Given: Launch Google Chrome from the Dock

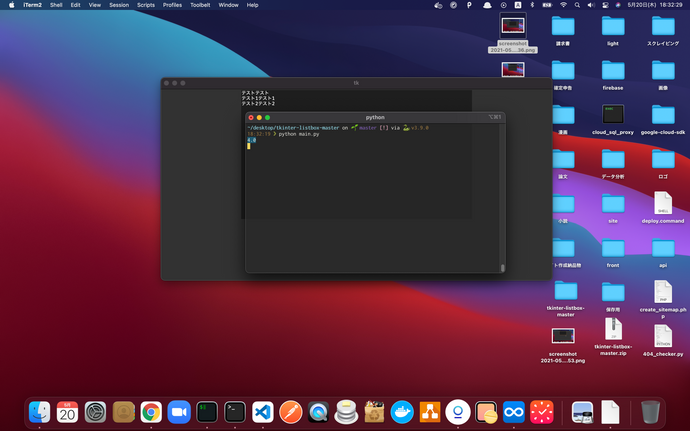Looking at the screenshot, I should 151,413.
